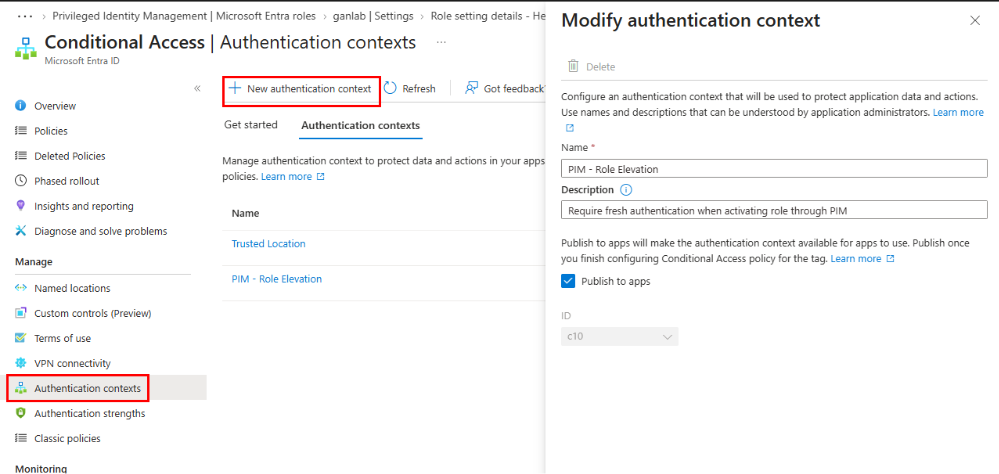
Task: Open the more options ellipsis beside page title
Action: [442, 43]
